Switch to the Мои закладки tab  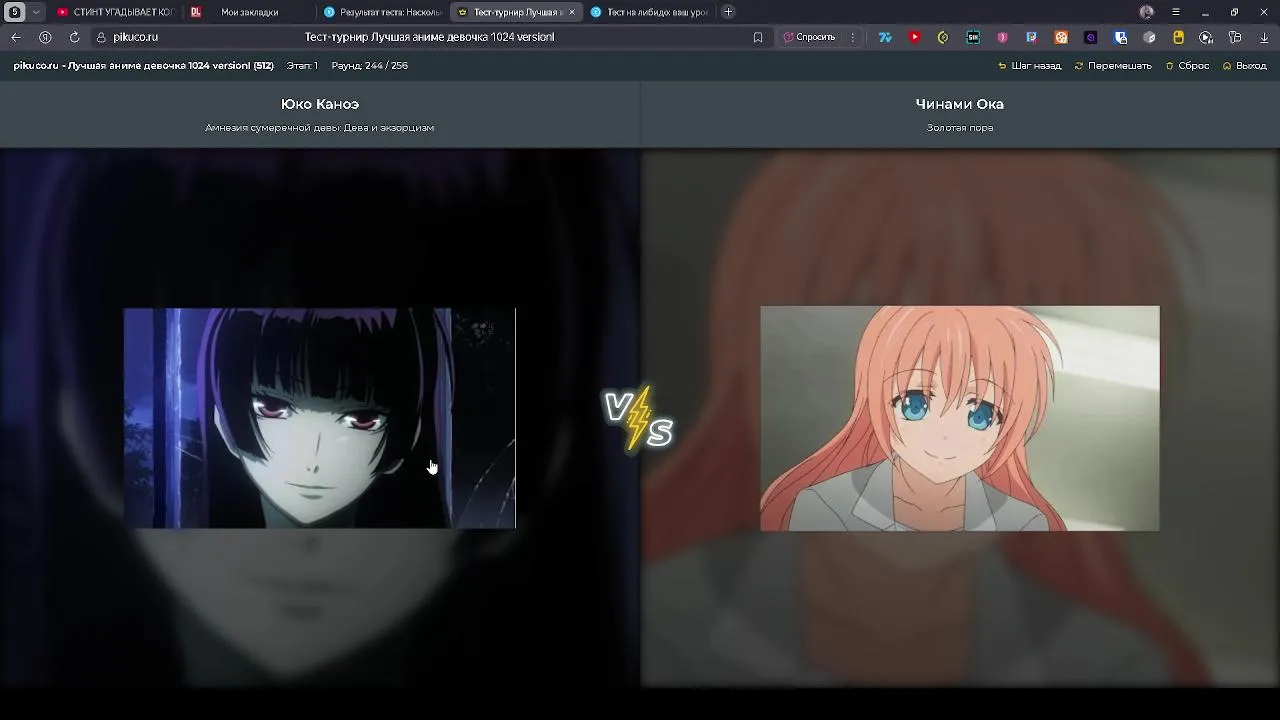[x=250, y=12]
